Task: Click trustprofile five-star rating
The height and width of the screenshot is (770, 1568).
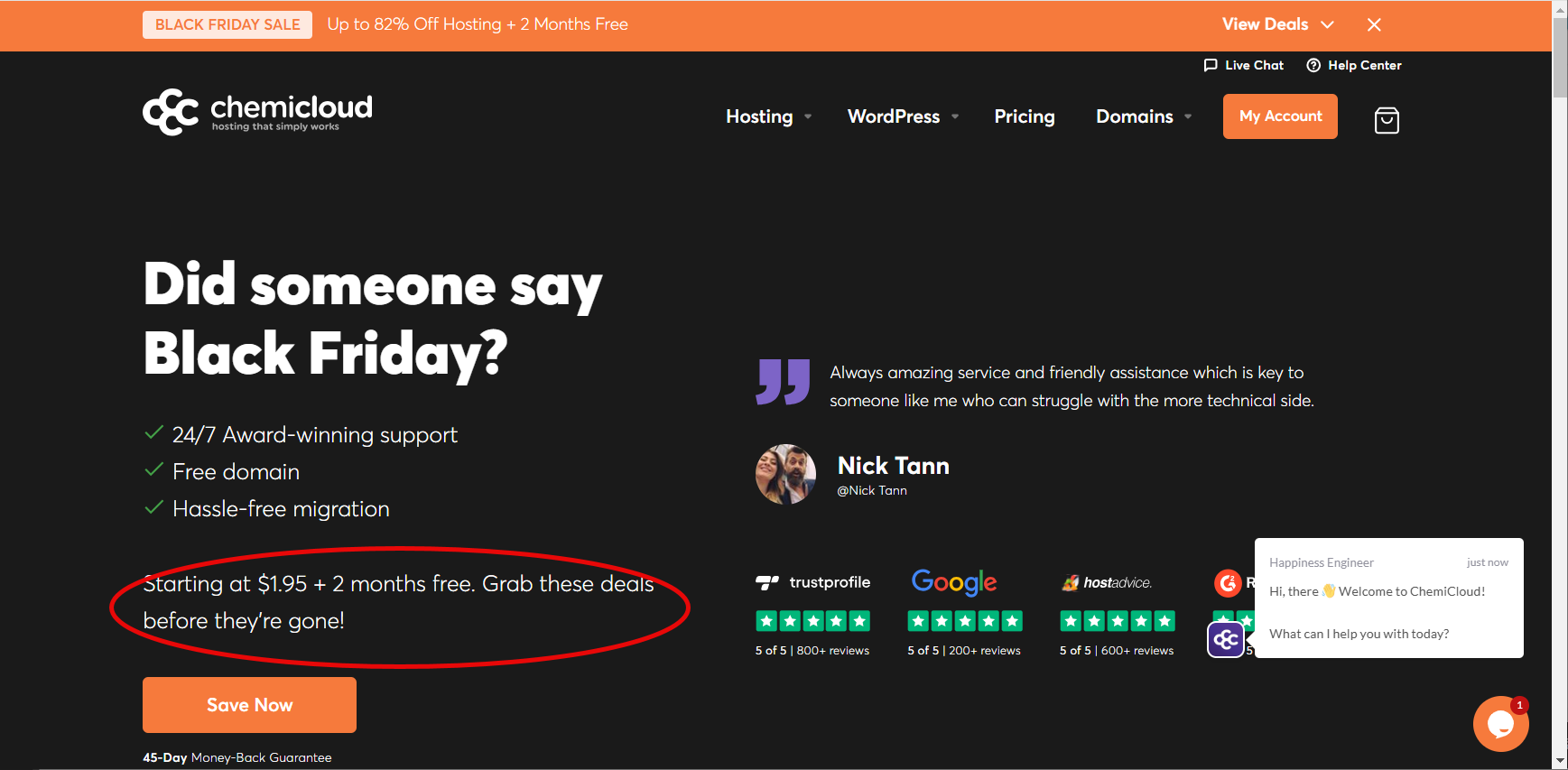Action: click(812, 621)
